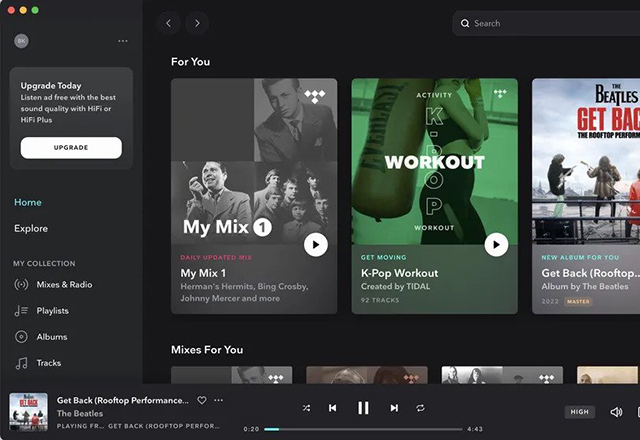Click 'Album by The Beatles' text

584,287
